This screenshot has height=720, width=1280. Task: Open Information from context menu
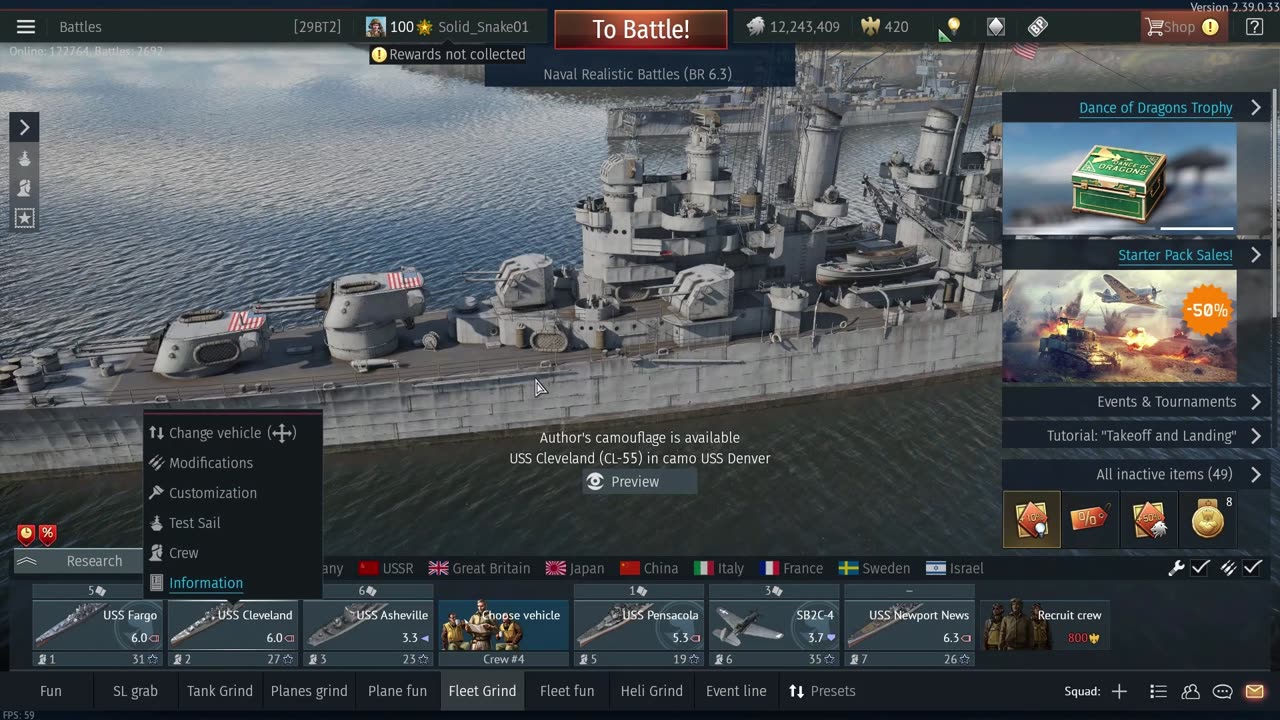233,583
